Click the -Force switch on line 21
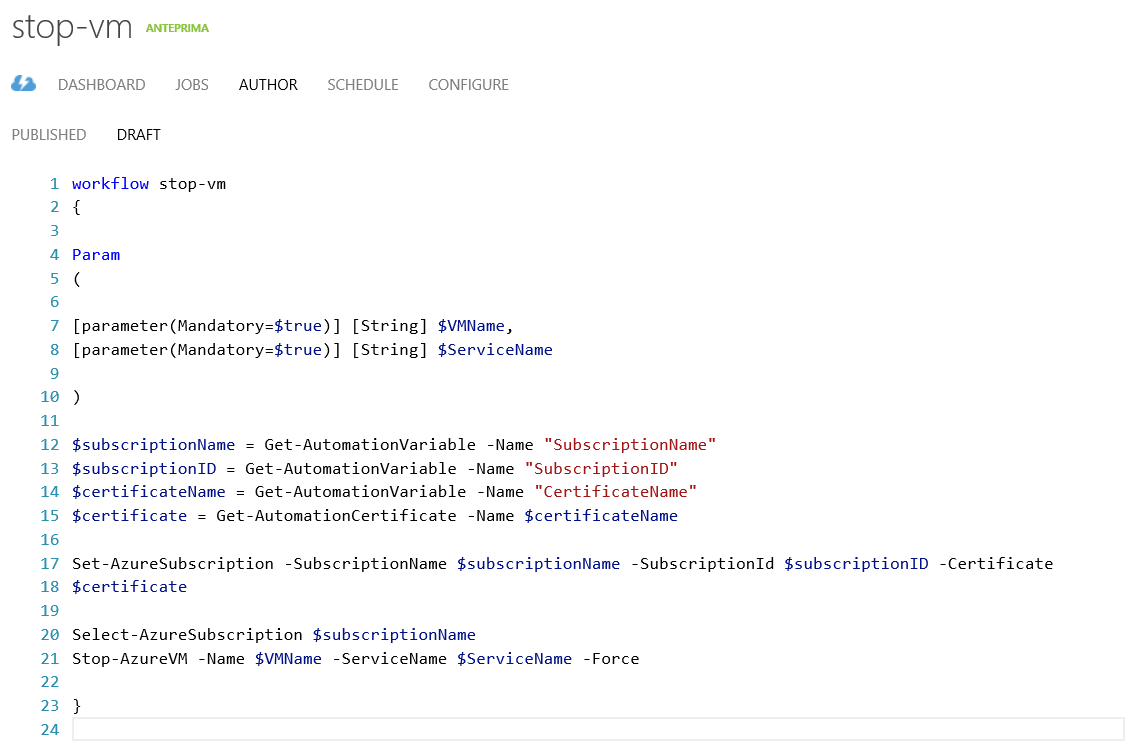Viewport: 1128px width, 754px height. click(x=611, y=658)
